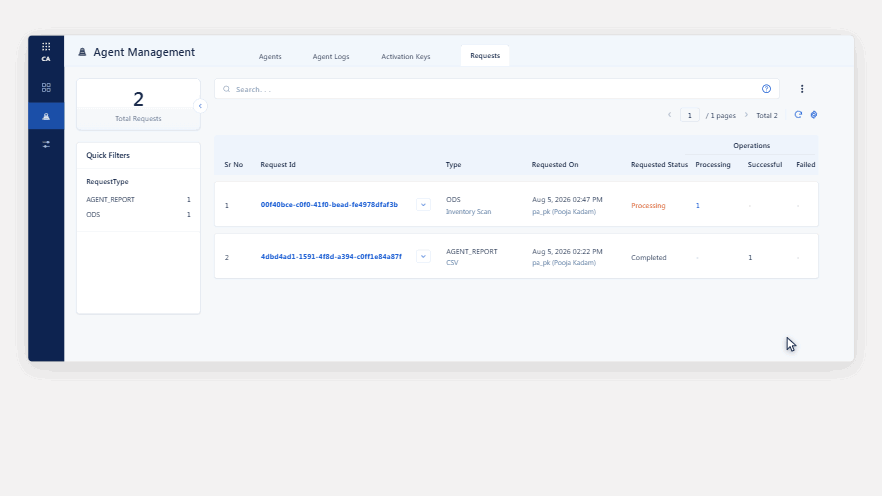This screenshot has height=496, width=882.
Task: Switch to the Agent Logs tab
Action: [331, 56]
